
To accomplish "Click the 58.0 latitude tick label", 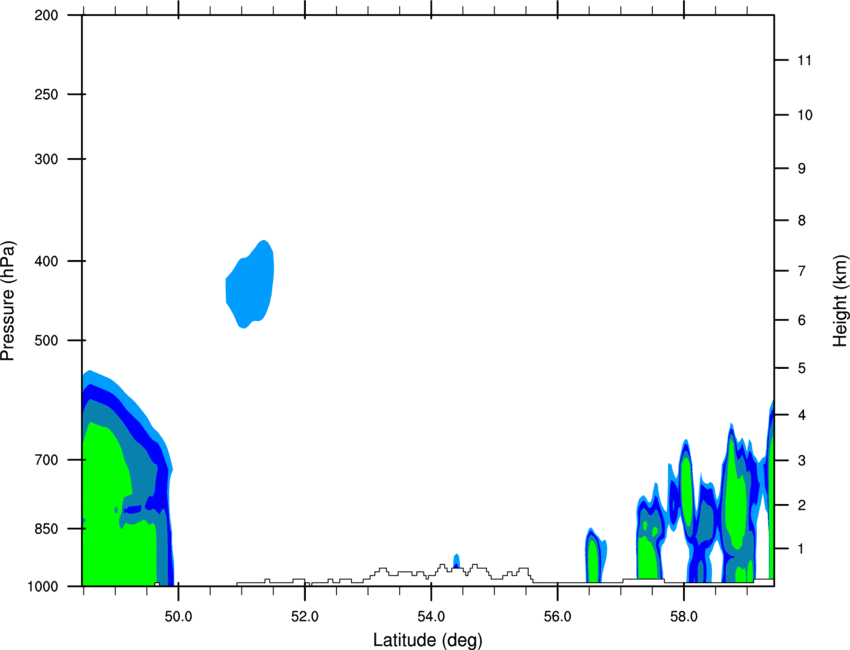I will (684, 617).
